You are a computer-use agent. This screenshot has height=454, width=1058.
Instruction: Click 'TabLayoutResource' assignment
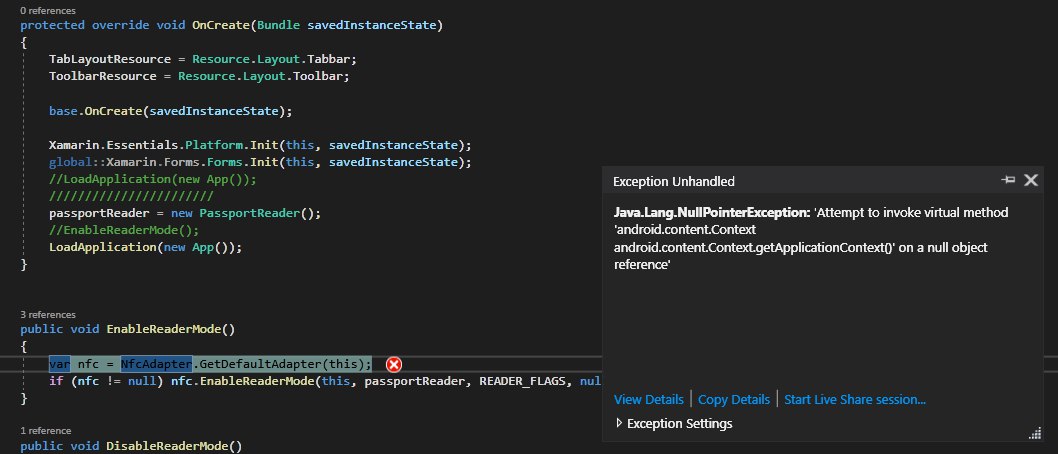(x=110, y=59)
